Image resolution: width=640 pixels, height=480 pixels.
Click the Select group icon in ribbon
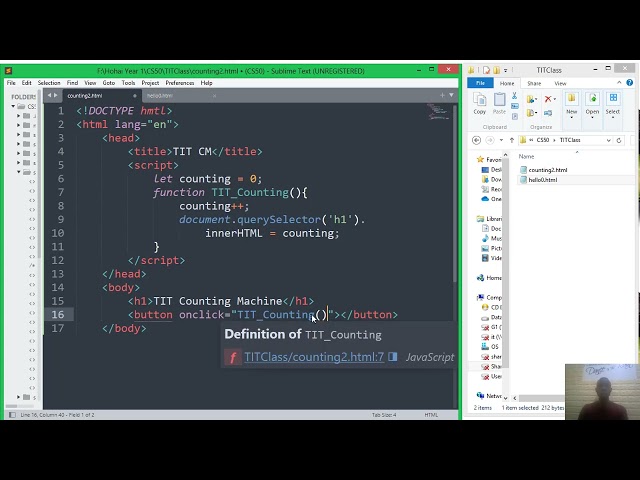point(613,98)
